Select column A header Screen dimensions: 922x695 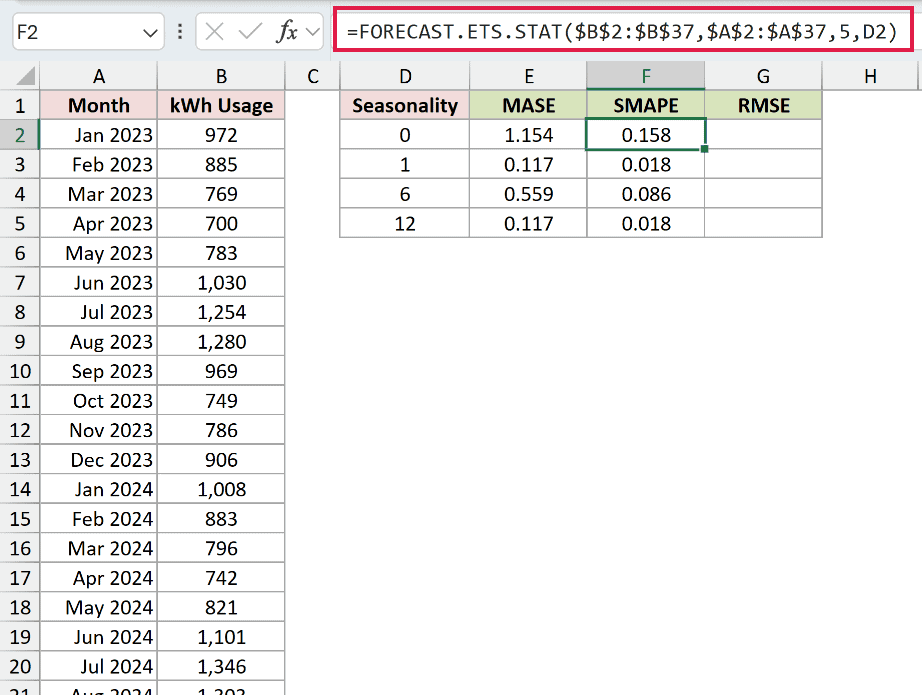tap(99, 76)
